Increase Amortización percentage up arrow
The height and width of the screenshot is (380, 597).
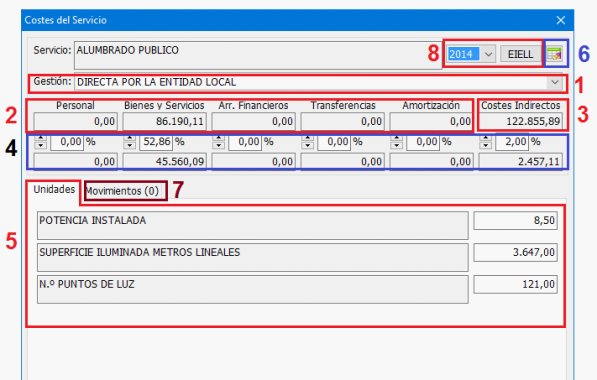point(396,138)
